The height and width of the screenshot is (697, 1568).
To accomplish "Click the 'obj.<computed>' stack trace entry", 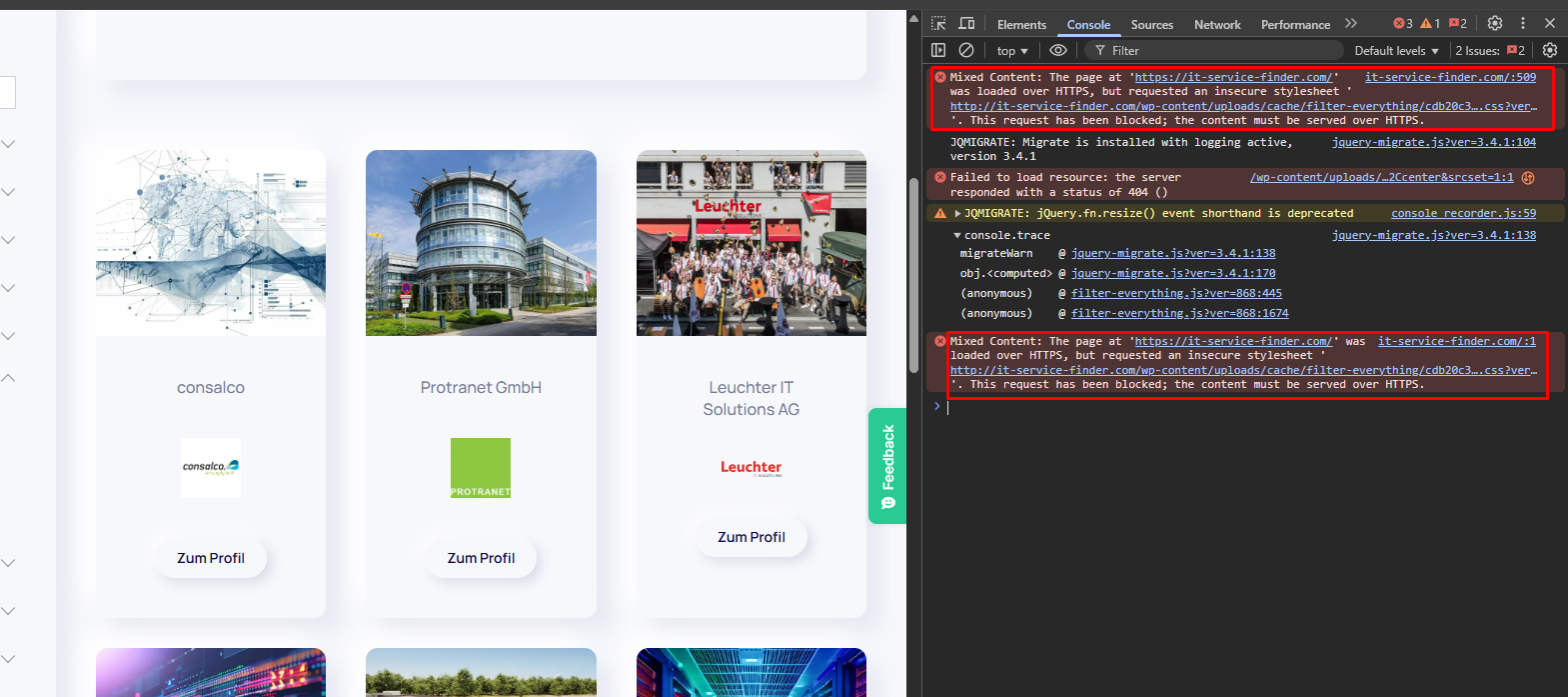I will point(1006,273).
